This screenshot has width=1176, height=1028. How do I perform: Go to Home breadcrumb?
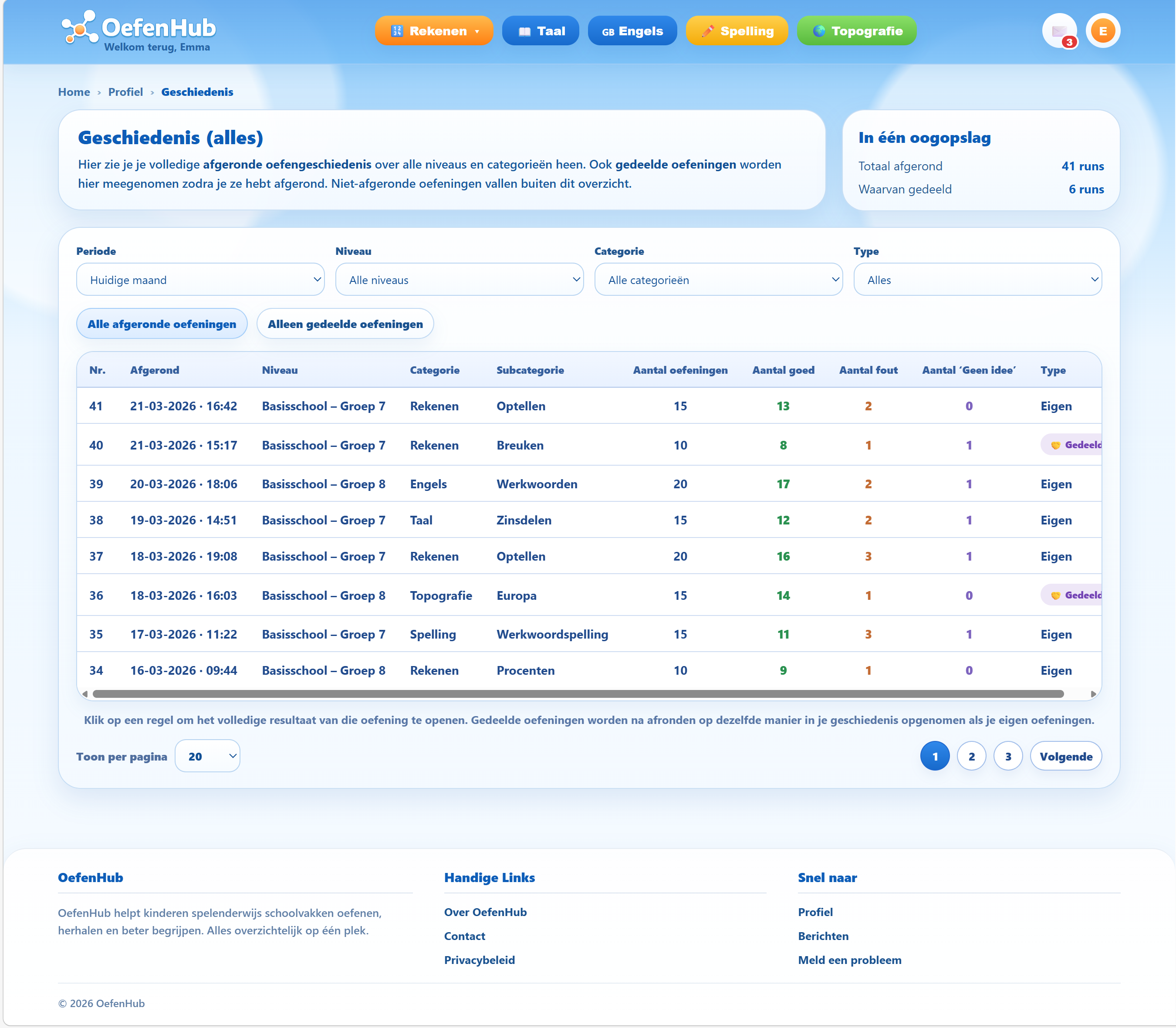point(74,92)
